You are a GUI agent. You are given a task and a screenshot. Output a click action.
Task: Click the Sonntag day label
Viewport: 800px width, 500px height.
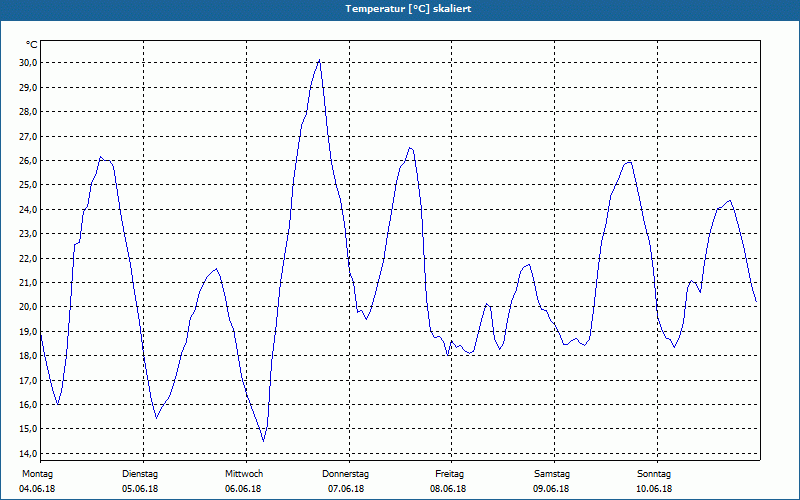coord(654,474)
